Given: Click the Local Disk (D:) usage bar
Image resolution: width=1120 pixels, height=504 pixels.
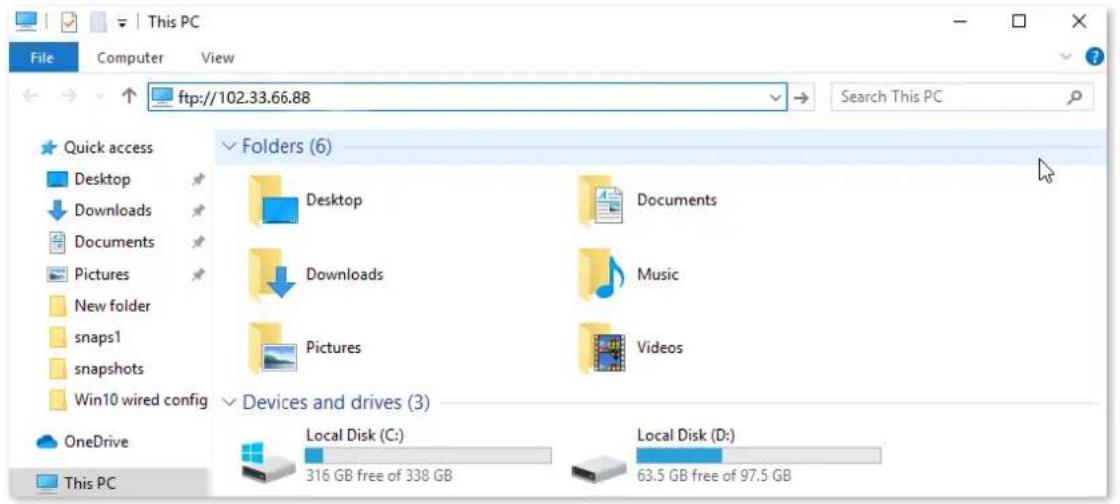Looking at the screenshot, I should coord(759,455).
